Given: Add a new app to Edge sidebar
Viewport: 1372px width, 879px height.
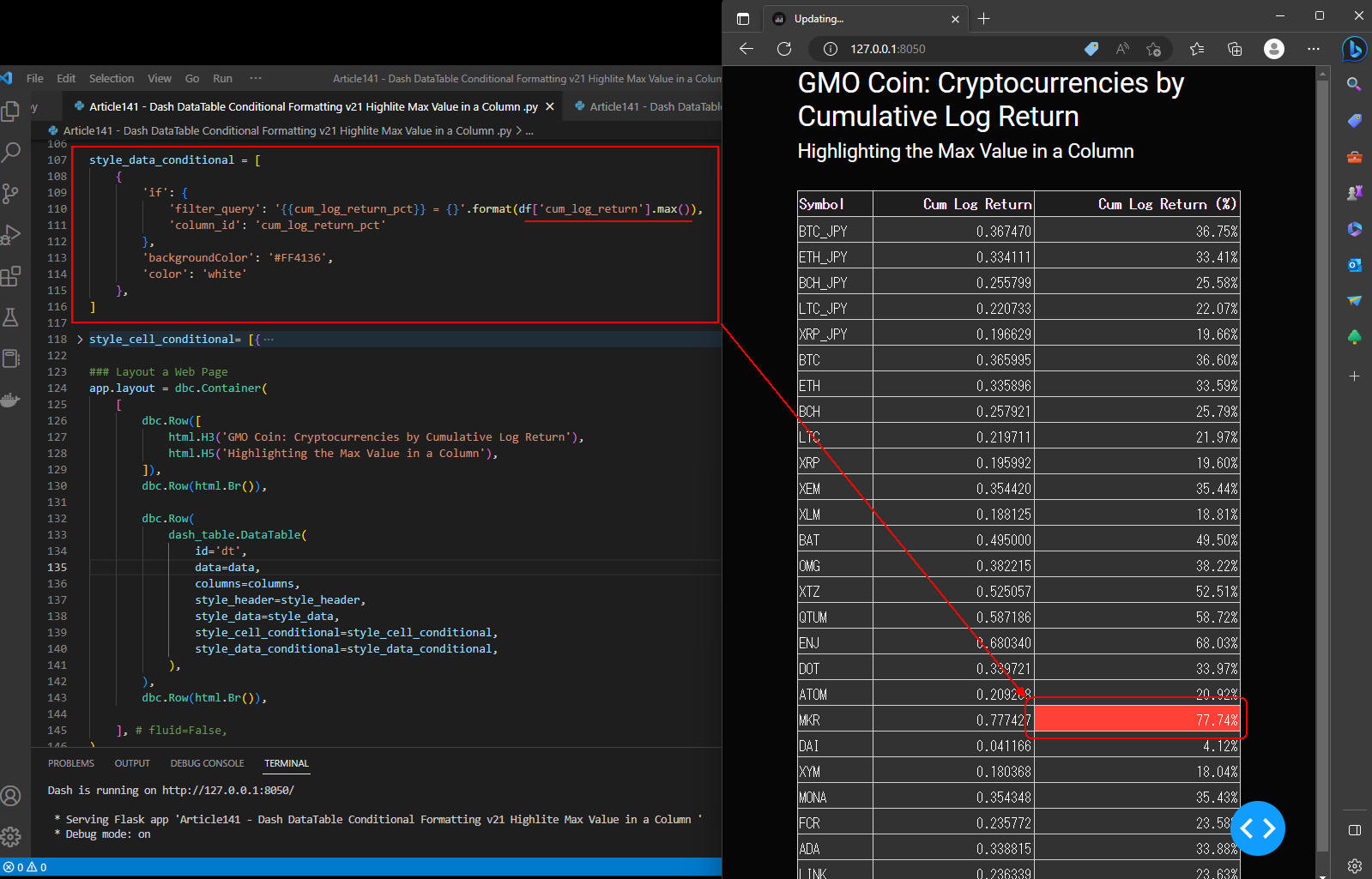Looking at the screenshot, I should point(1354,376).
